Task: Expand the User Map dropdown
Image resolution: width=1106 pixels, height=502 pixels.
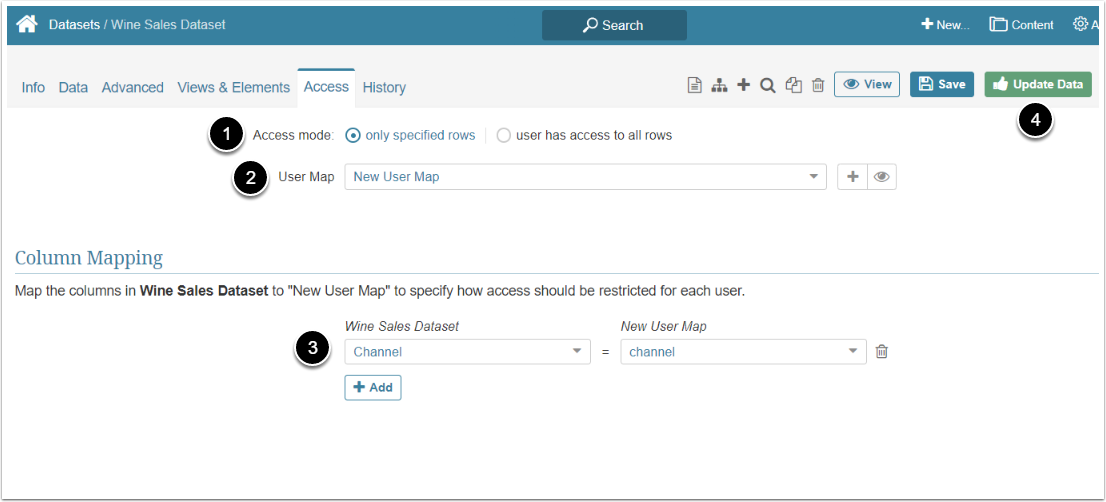Action: [585, 177]
